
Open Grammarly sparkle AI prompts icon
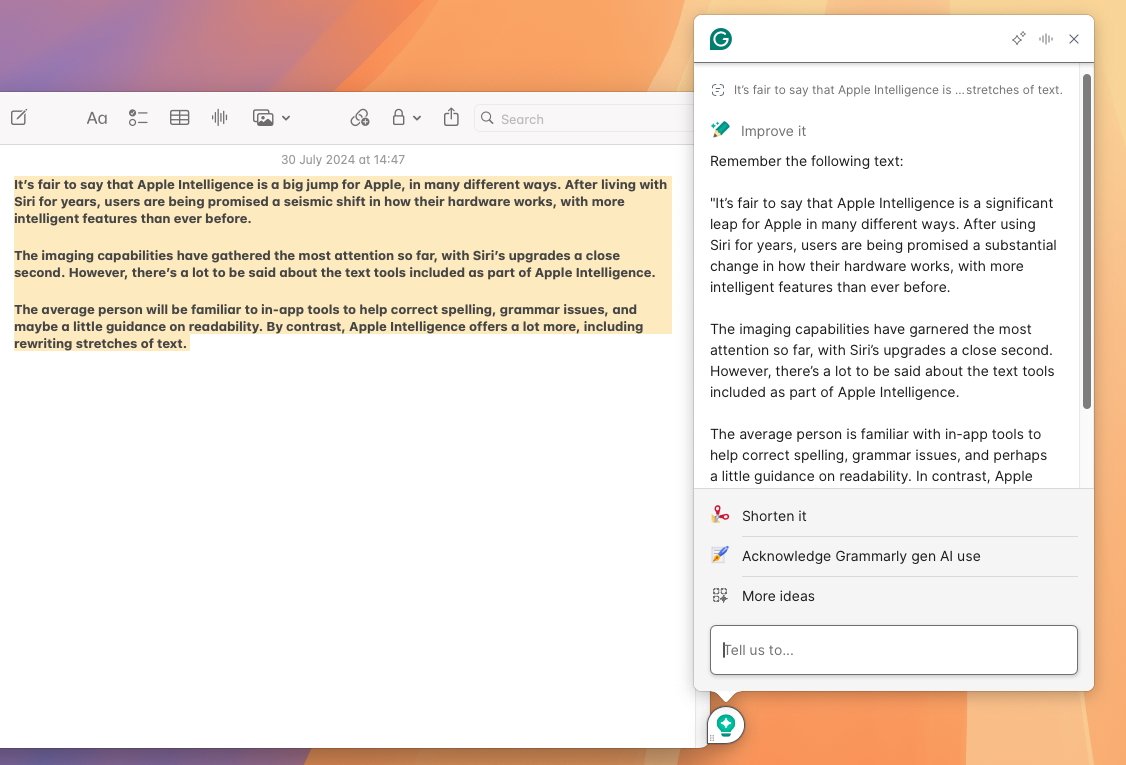click(1018, 39)
